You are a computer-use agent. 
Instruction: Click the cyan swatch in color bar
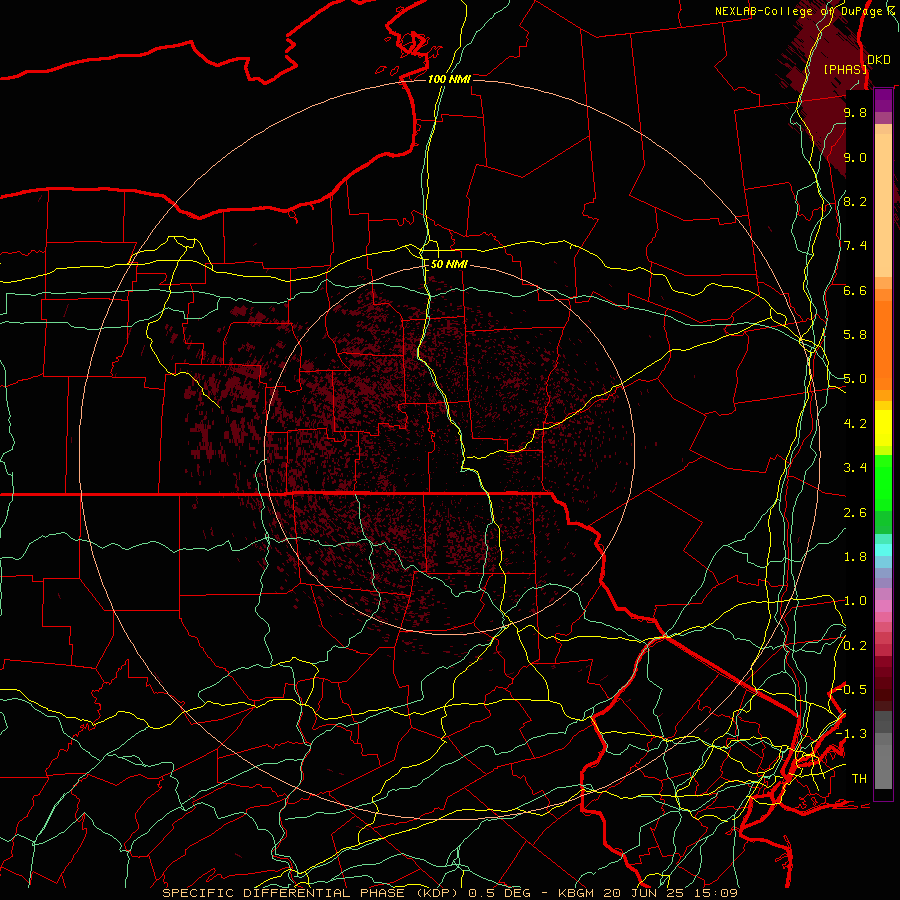point(883,550)
